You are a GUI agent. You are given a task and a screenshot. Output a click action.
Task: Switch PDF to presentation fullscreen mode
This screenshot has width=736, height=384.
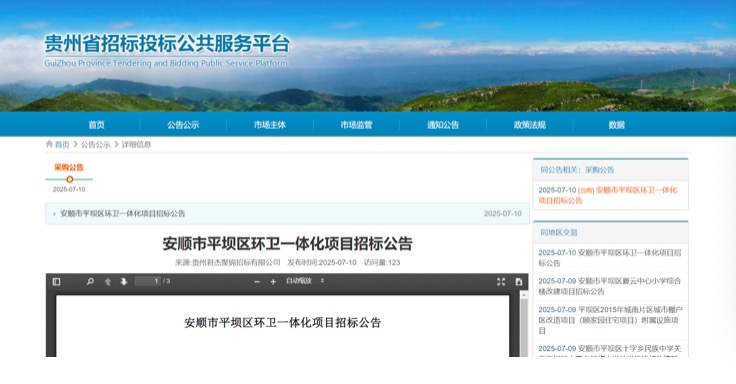[501, 282]
